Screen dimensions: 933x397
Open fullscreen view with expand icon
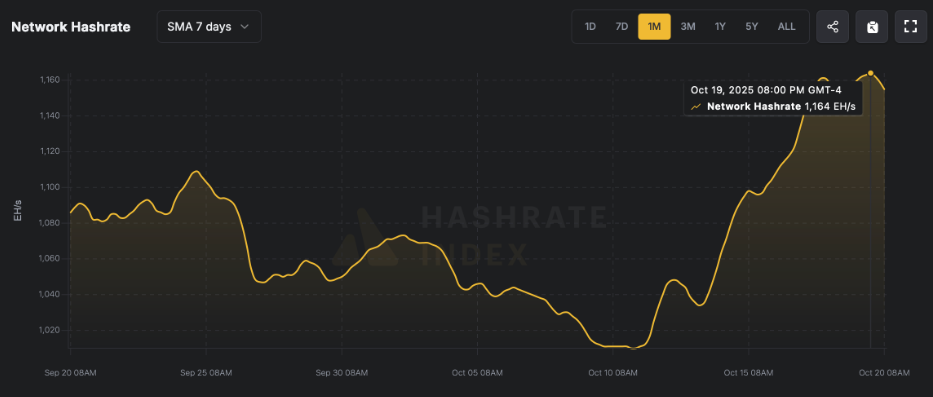tap(910, 27)
